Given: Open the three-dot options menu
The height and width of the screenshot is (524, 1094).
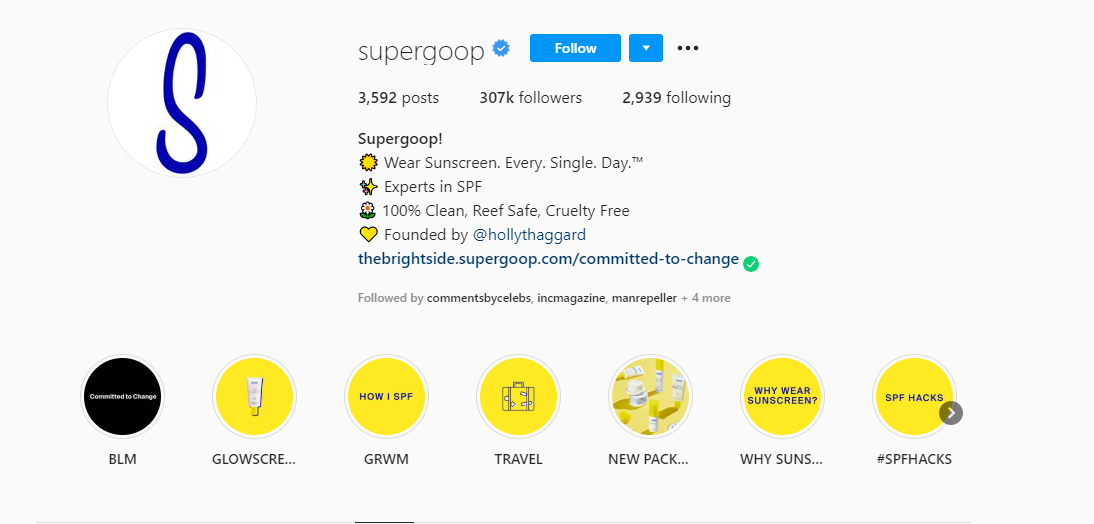Looking at the screenshot, I should (x=688, y=48).
